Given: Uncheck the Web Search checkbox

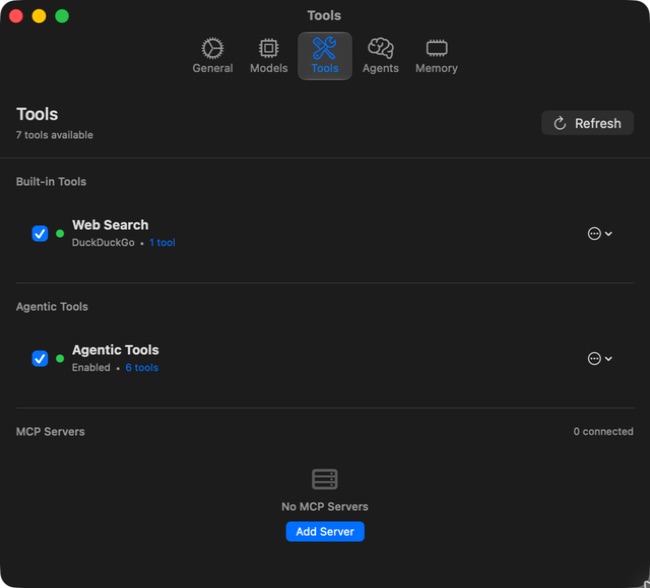Looking at the screenshot, I should click(x=40, y=233).
